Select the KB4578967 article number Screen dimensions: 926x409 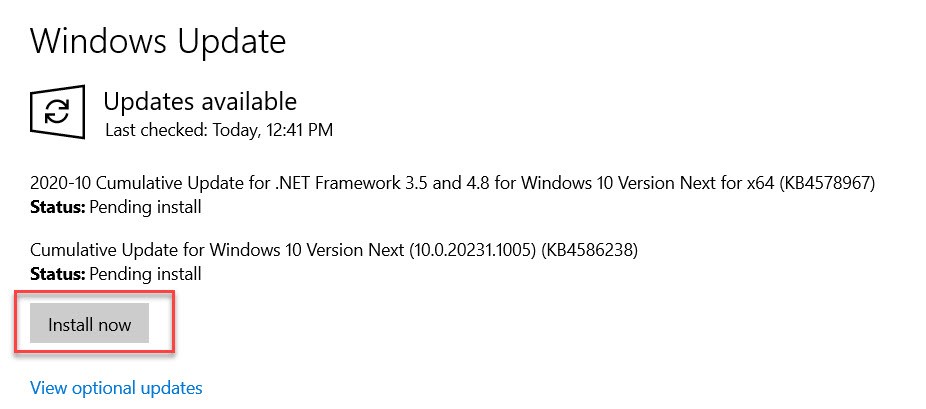(827, 184)
